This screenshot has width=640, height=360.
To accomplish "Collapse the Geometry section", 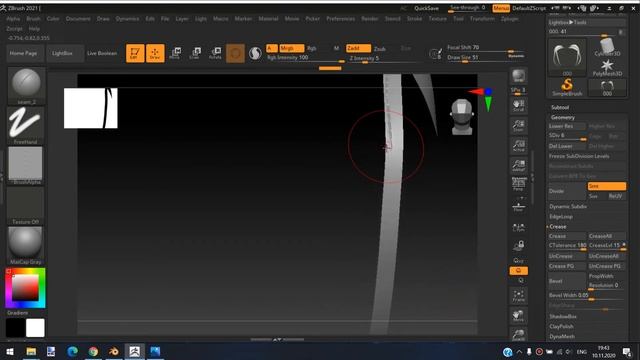I will 563,117.
